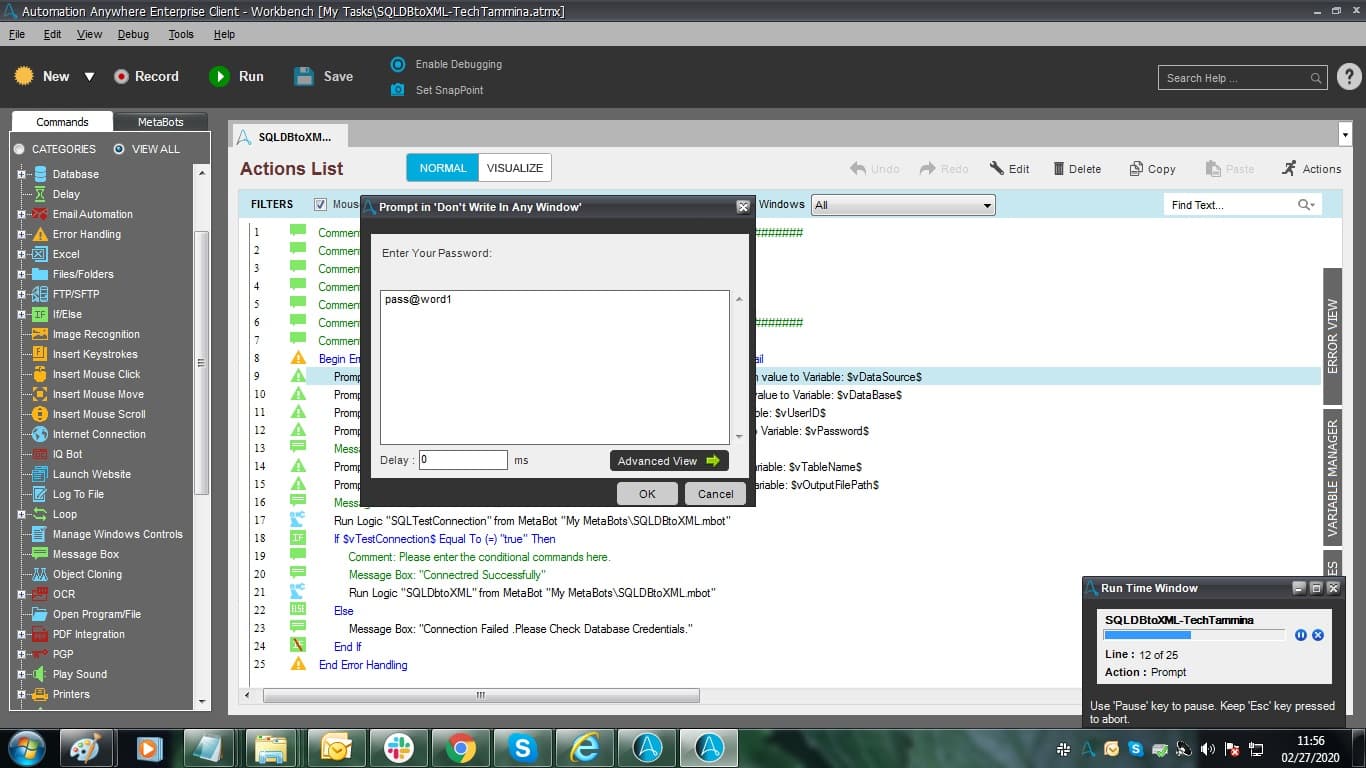Image resolution: width=1366 pixels, height=768 pixels.
Task: Click the Internet Connection globe icon
Action: [x=40, y=434]
